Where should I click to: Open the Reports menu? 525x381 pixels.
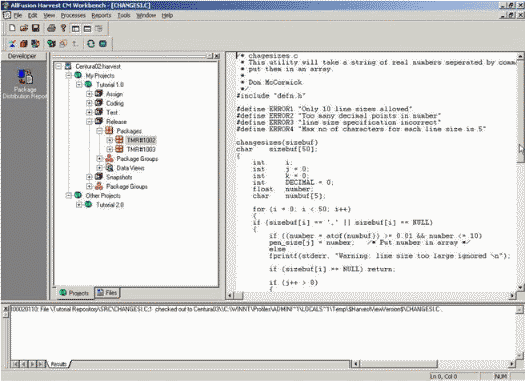tap(101, 15)
